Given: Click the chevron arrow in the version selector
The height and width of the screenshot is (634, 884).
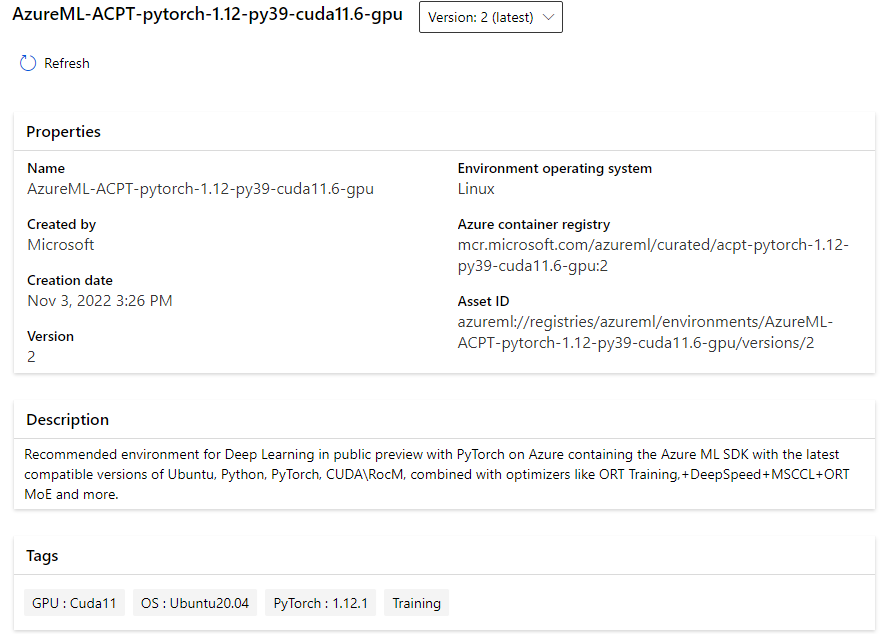Looking at the screenshot, I should click(x=547, y=17).
